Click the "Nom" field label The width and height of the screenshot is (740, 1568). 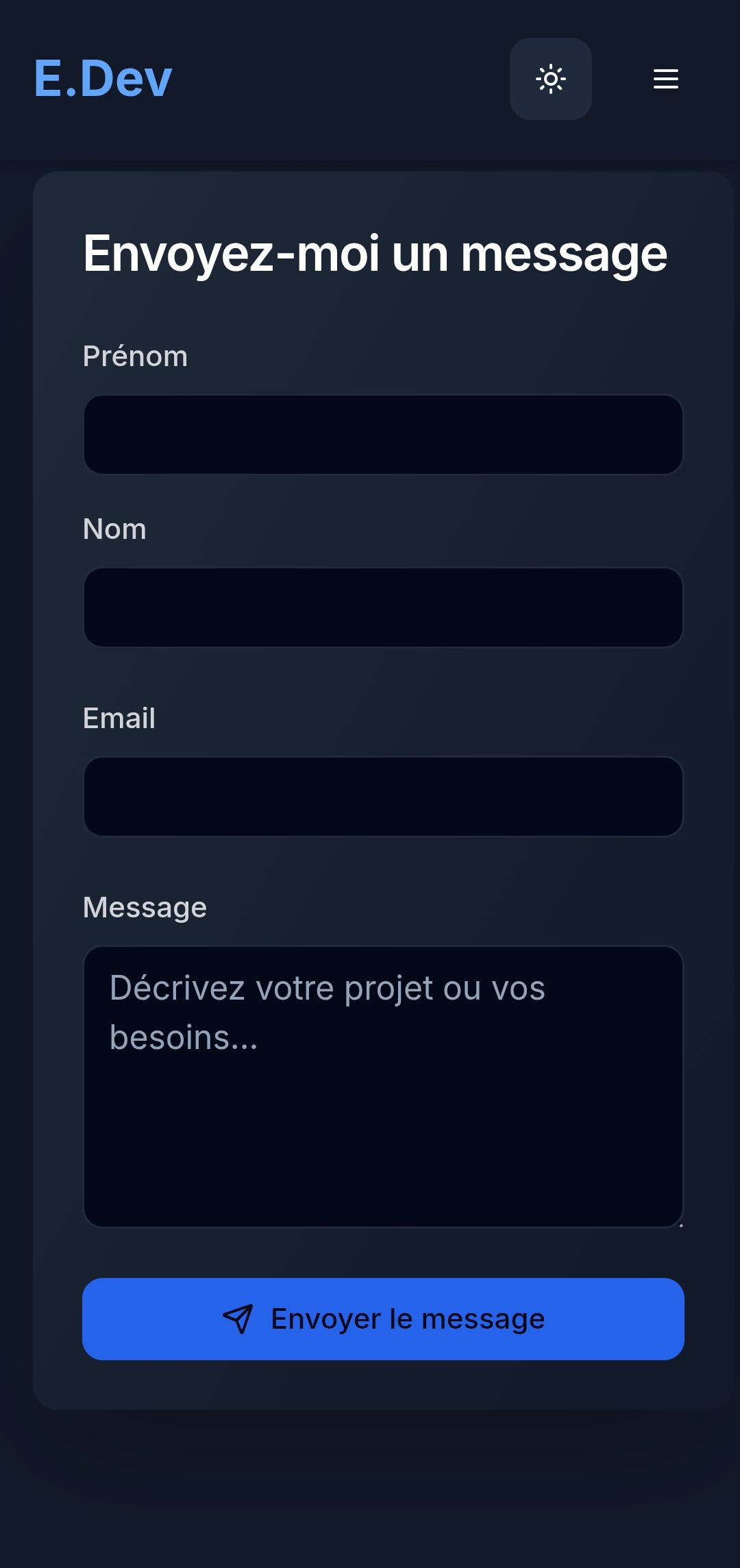[114, 529]
